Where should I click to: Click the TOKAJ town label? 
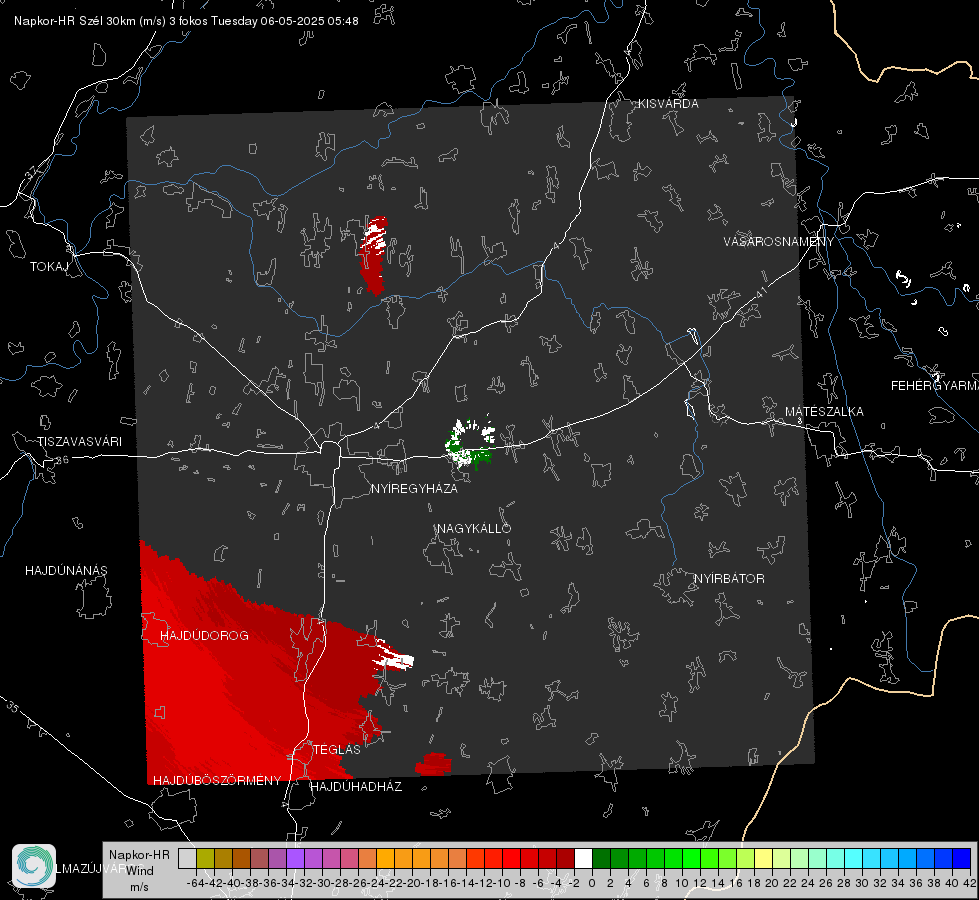click(x=49, y=267)
